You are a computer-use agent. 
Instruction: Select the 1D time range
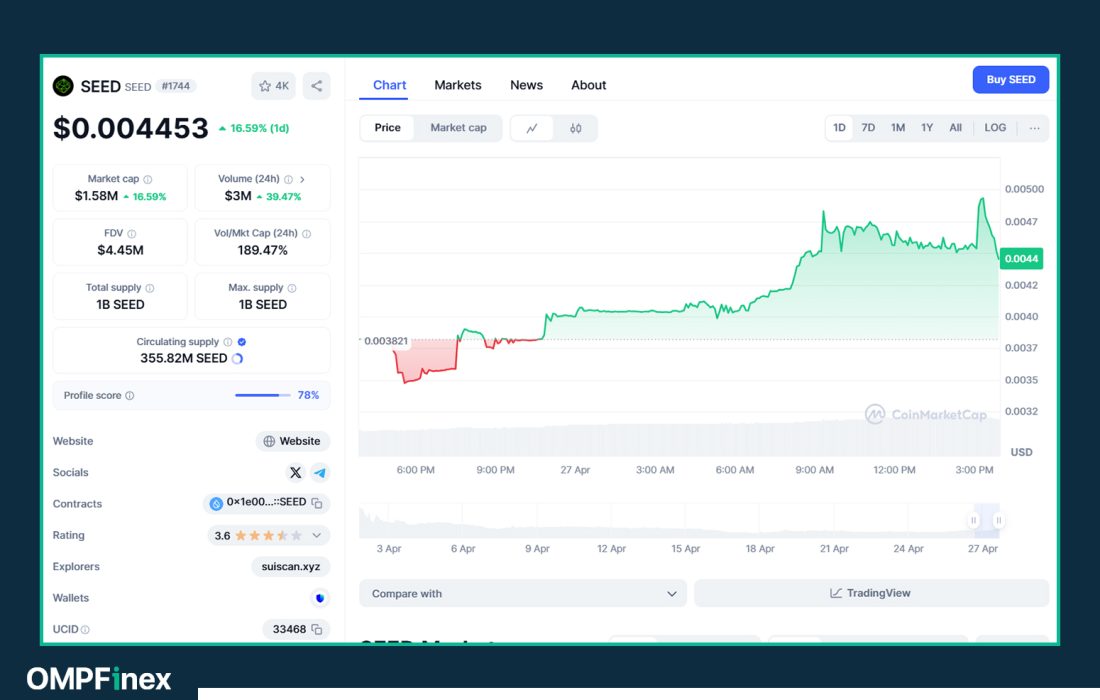point(839,128)
